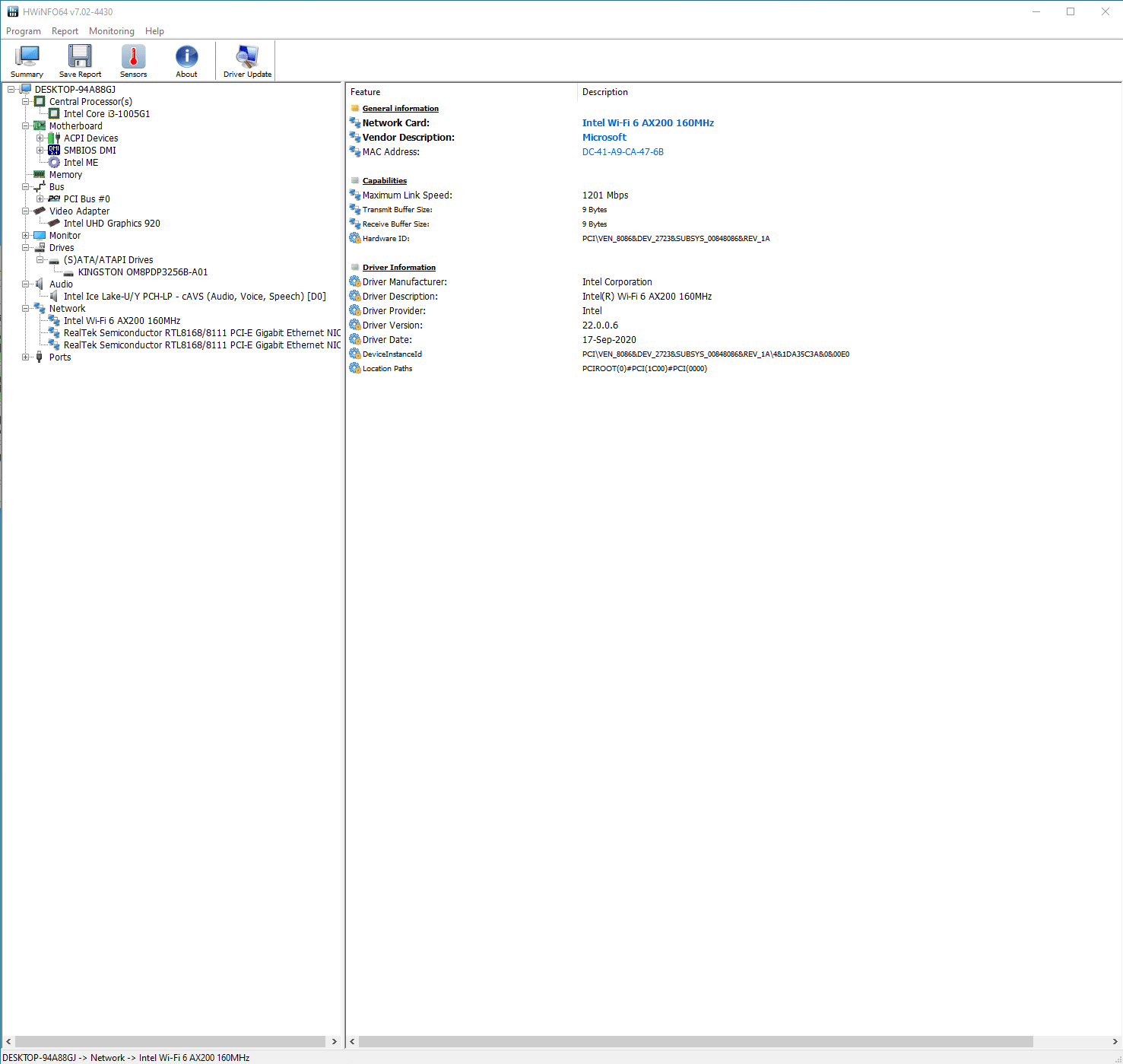Screen dimensions: 1123x1064
Task: Click the Intel ME gear icon
Action: click(54, 162)
